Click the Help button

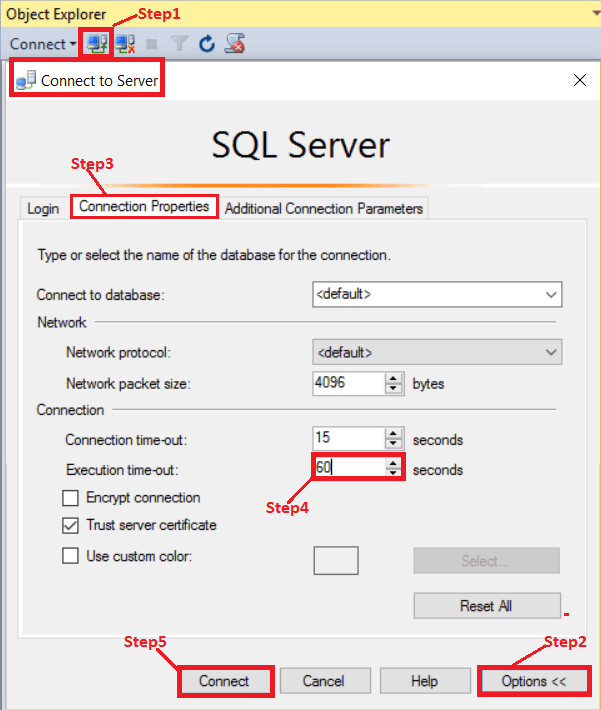(x=425, y=681)
